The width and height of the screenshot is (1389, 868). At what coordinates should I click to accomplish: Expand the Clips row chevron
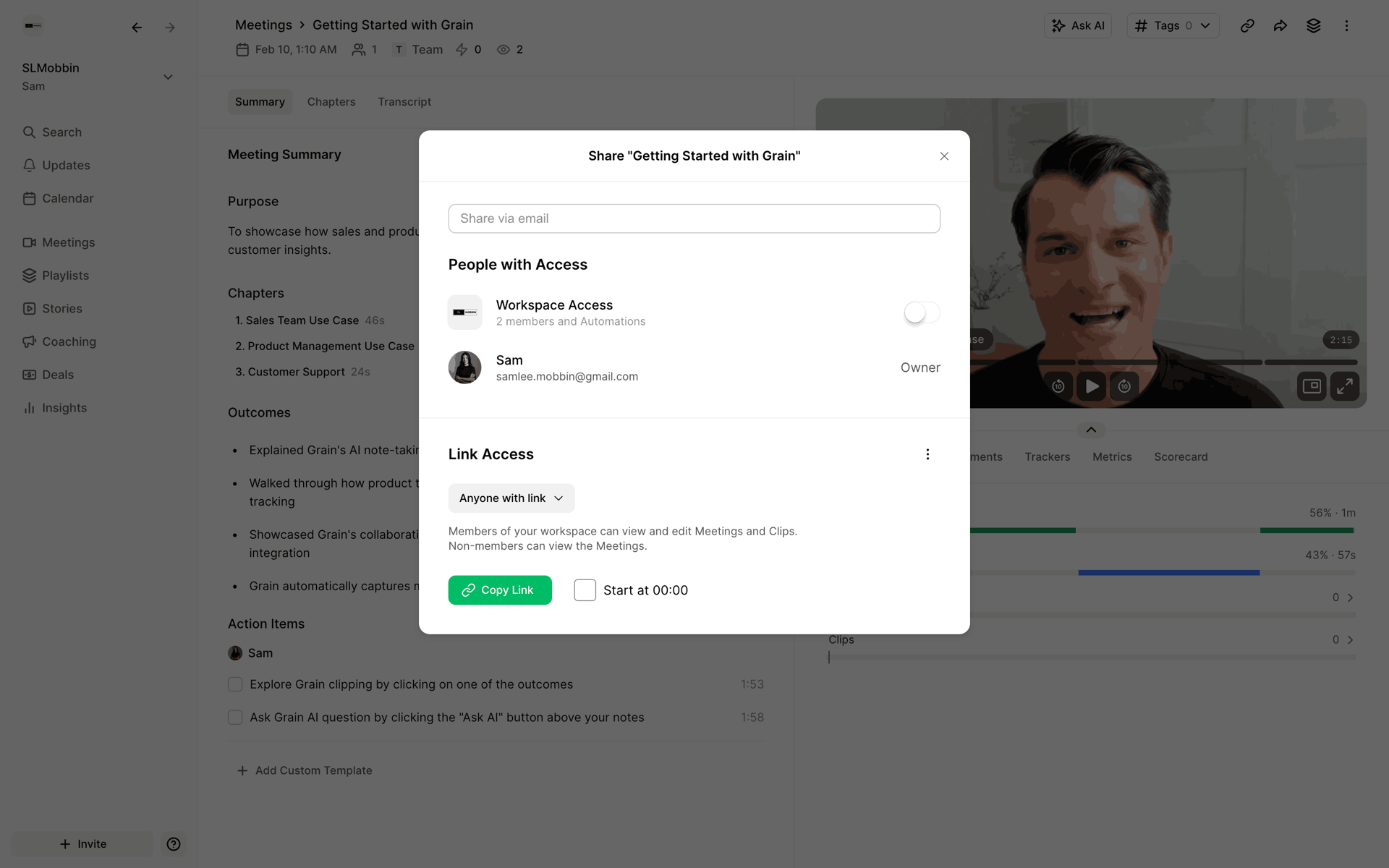tap(1350, 640)
